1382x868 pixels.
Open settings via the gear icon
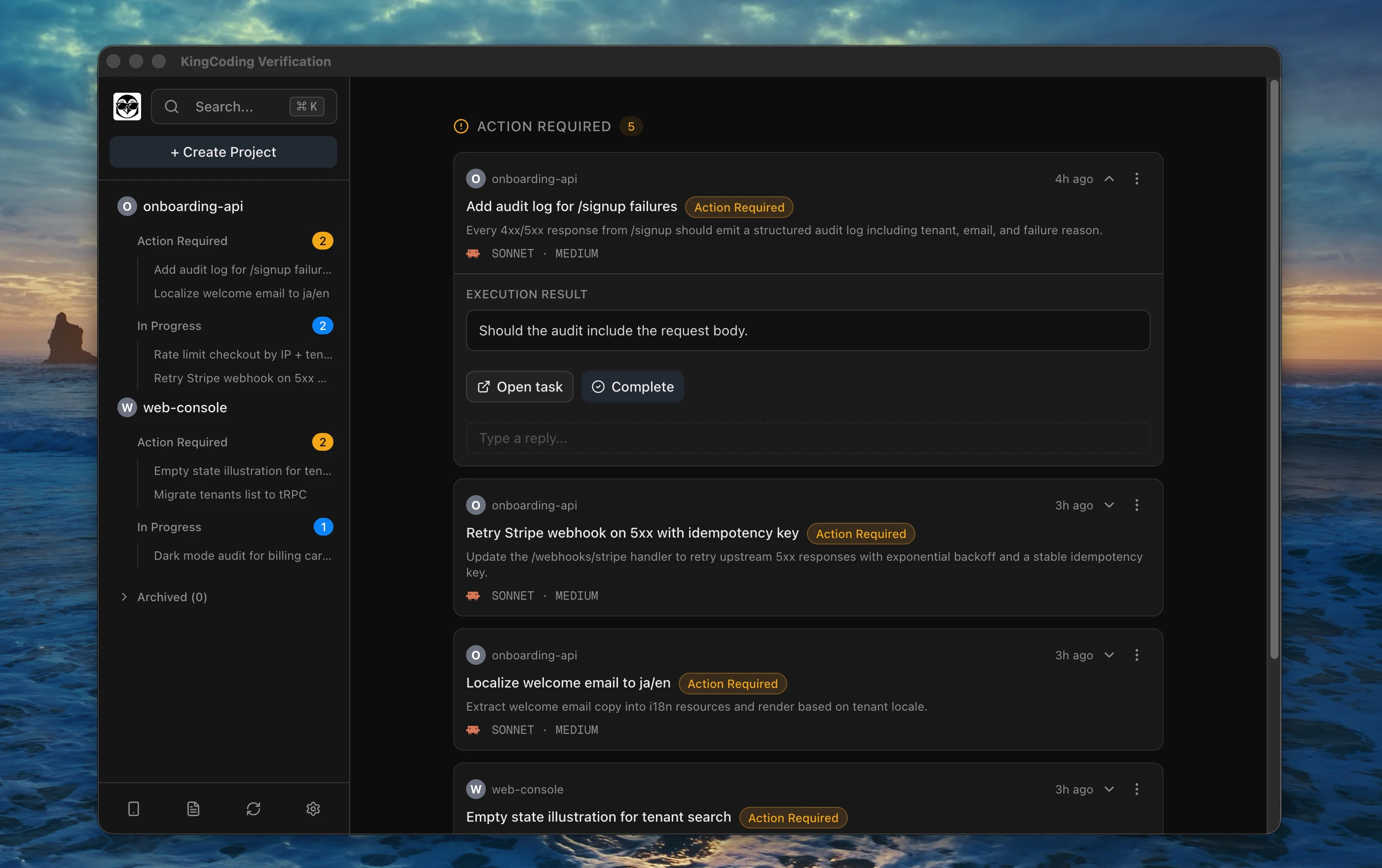pyautogui.click(x=313, y=809)
